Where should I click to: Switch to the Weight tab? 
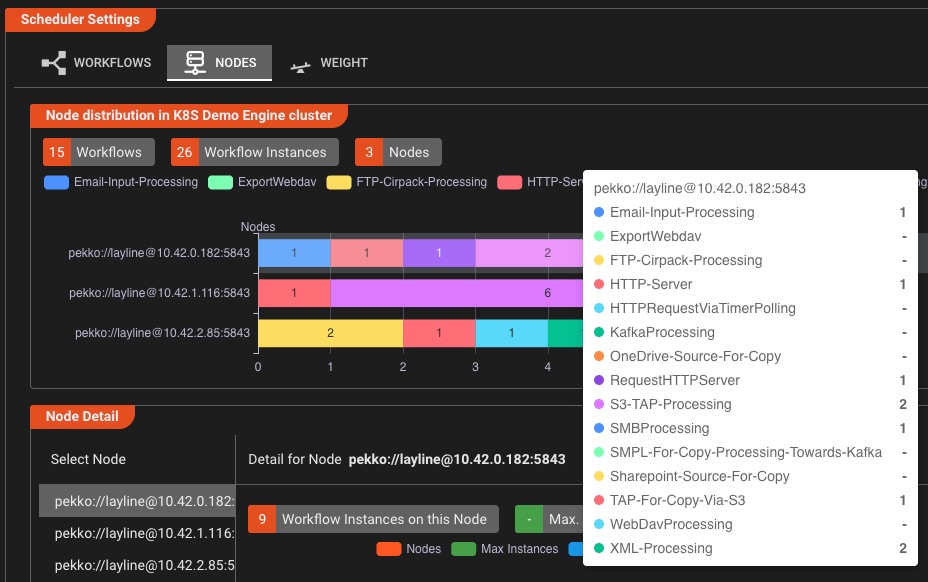click(328, 62)
